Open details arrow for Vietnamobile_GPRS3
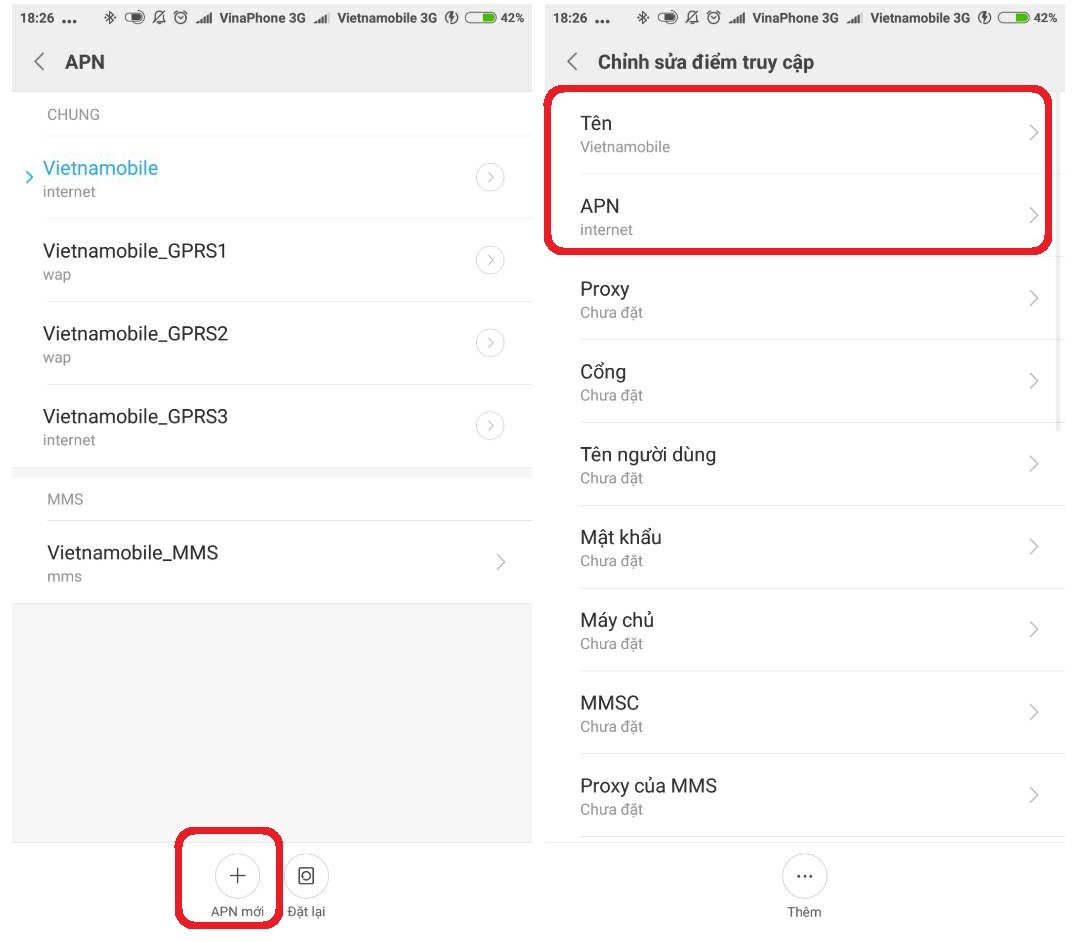1080x942 pixels. 490,426
